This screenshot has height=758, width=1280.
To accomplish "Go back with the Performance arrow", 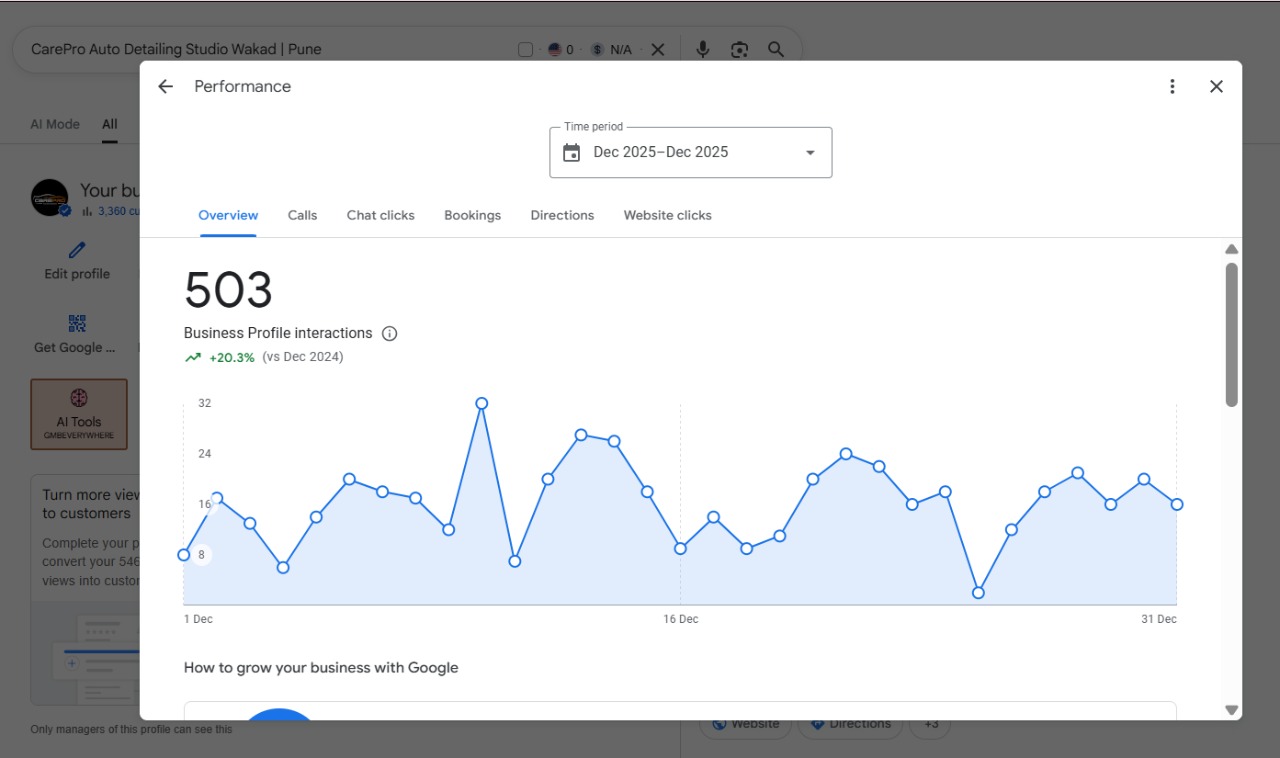I will pyautogui.click(x=166, y=87).
